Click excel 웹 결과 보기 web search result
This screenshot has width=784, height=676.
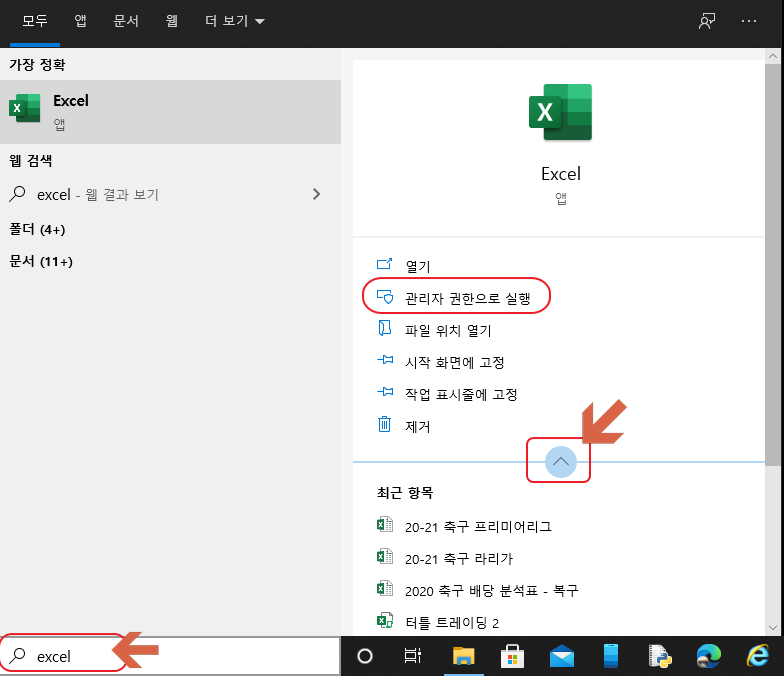tap(170, 194)
